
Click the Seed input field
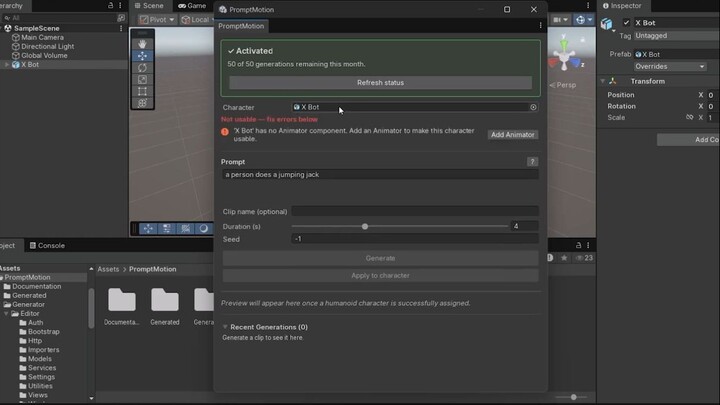pyautogui.click(x=415, y=239)
